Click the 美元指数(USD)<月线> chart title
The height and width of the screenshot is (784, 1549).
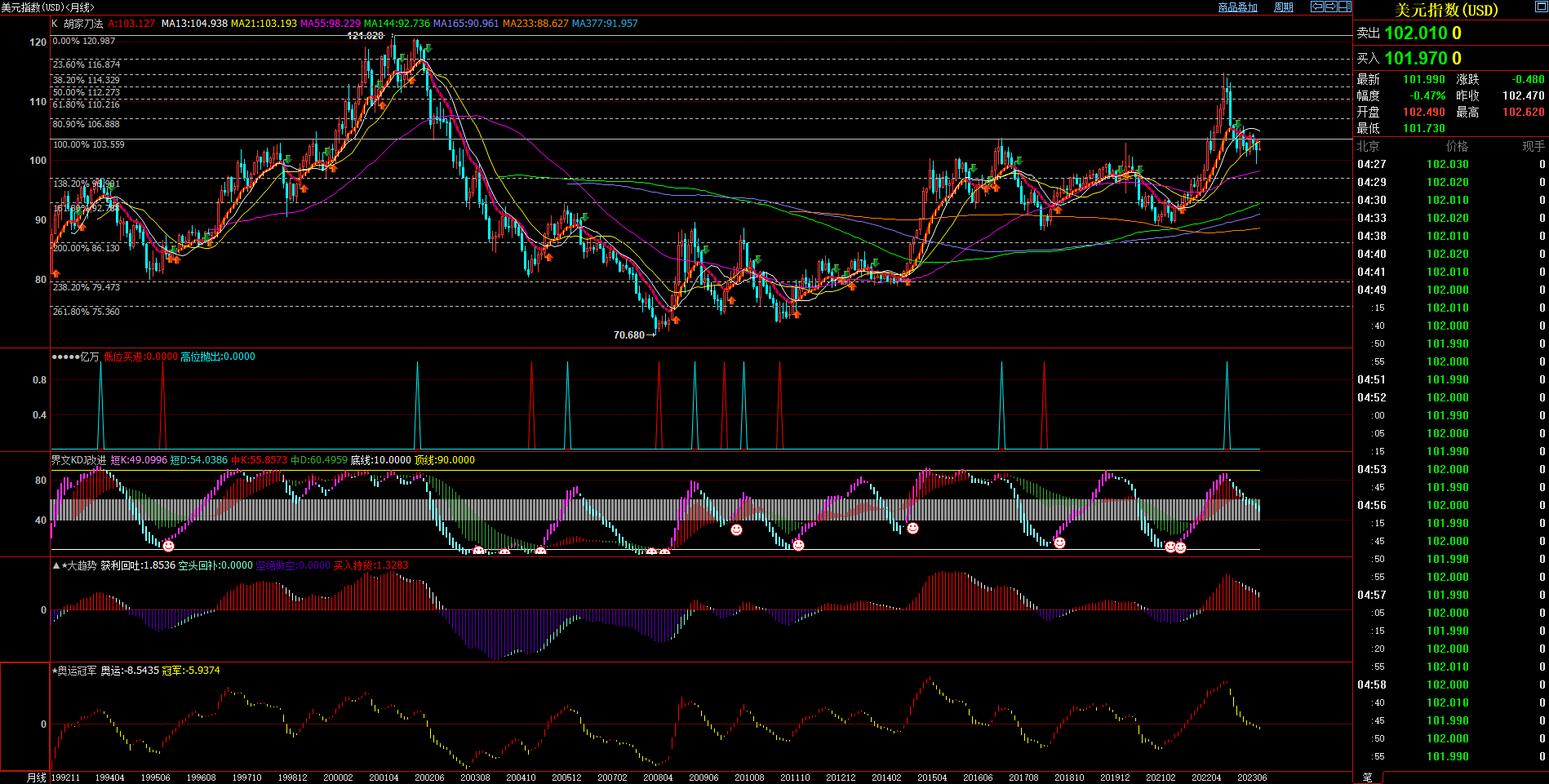pyautogui.click(x=47, y=7)
